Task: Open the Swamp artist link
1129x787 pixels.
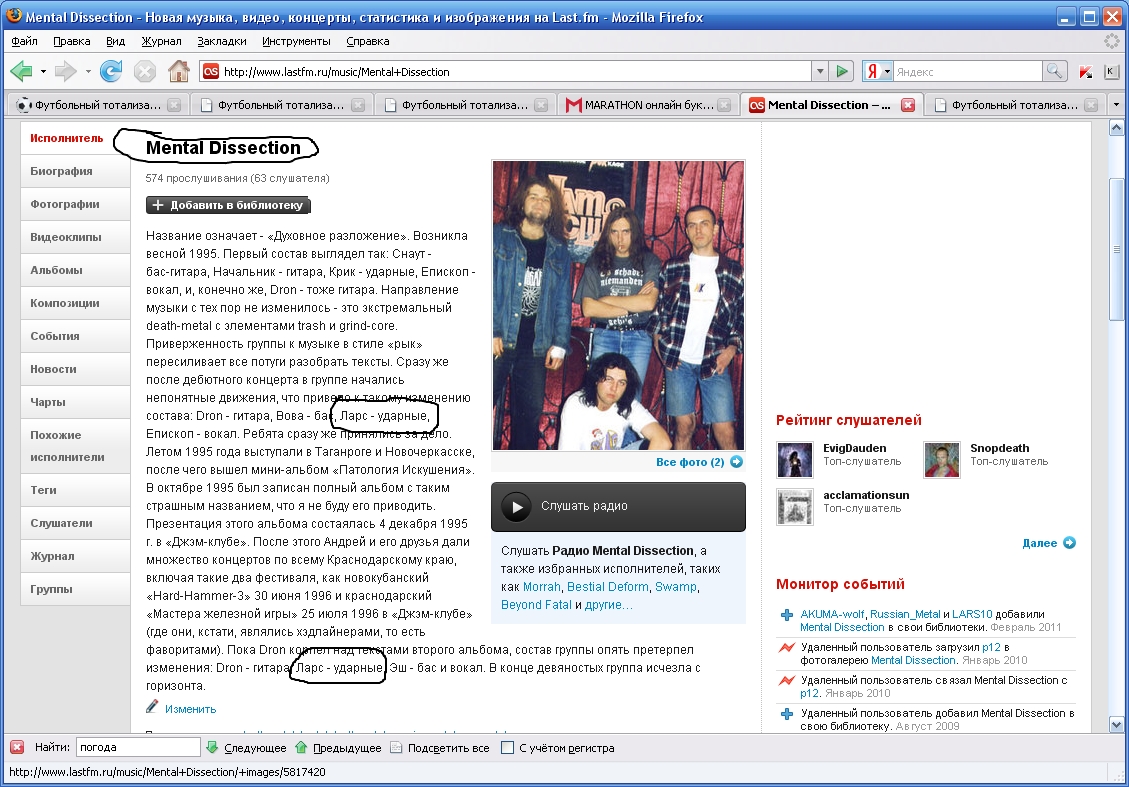Action: point(675,587)
